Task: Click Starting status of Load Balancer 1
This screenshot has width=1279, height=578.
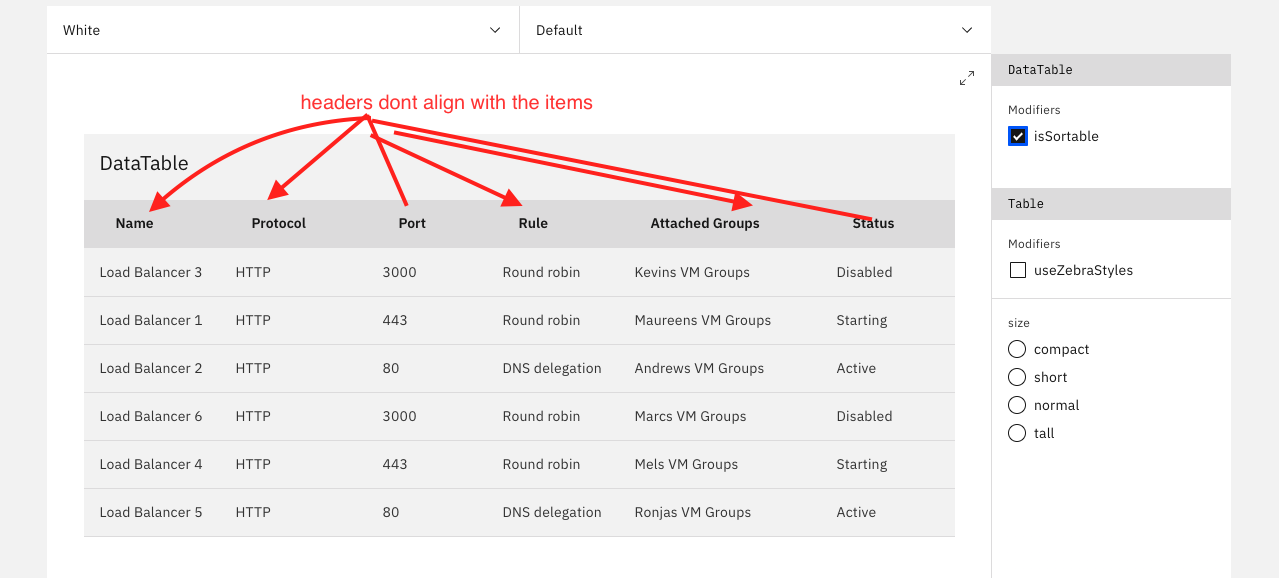Action: tap(862, 320)
